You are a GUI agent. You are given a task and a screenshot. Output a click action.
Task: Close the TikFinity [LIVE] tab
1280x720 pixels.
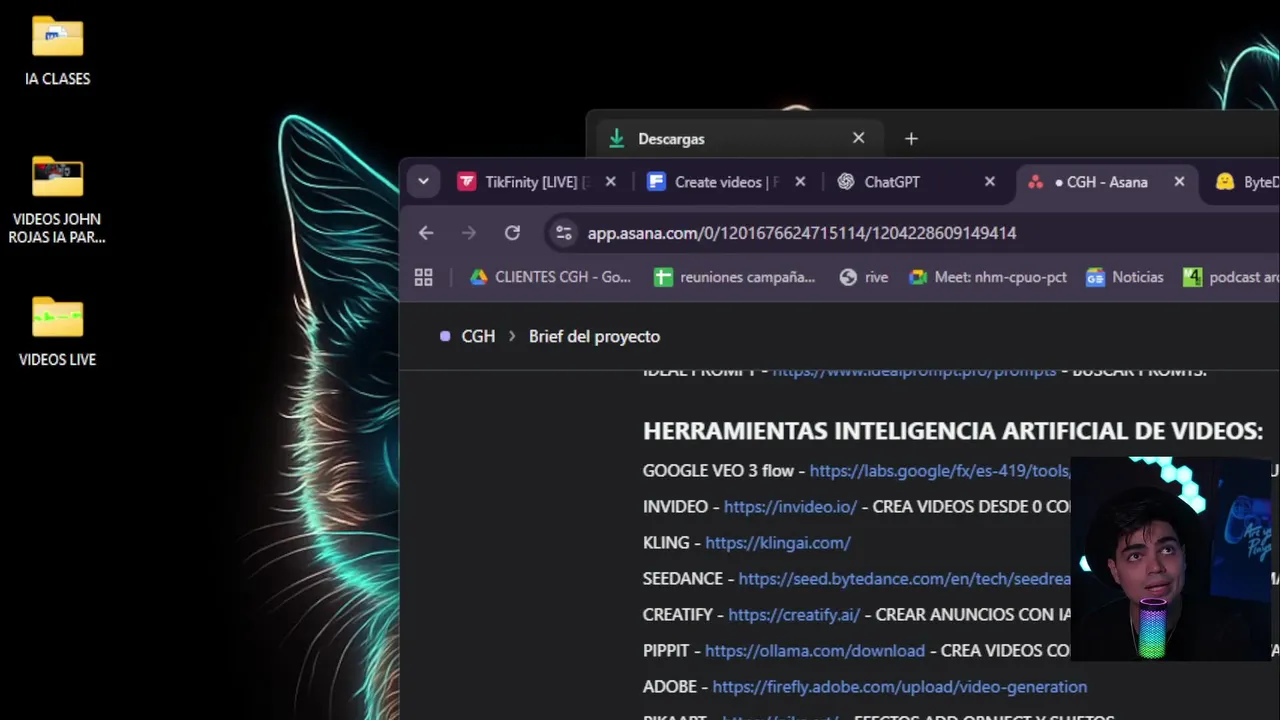click(x=611, y=182)
